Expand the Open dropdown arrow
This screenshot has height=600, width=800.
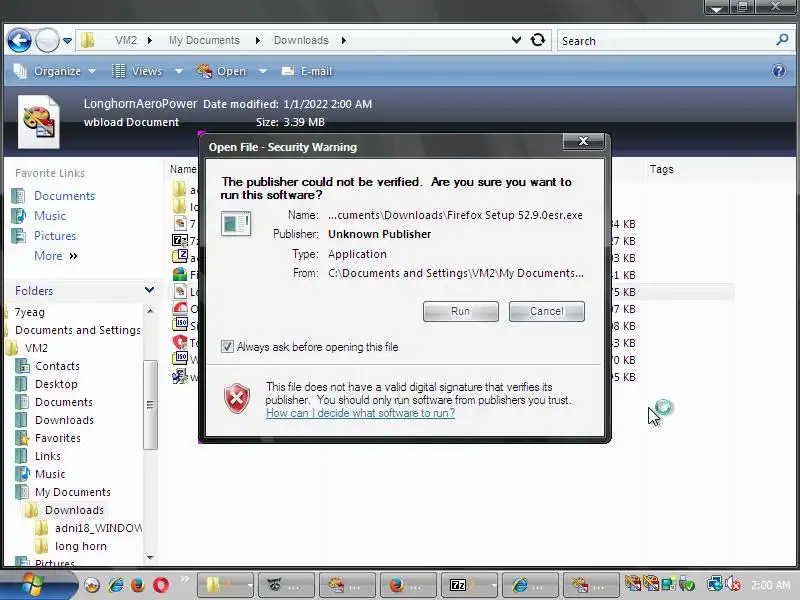coord(263,71)
